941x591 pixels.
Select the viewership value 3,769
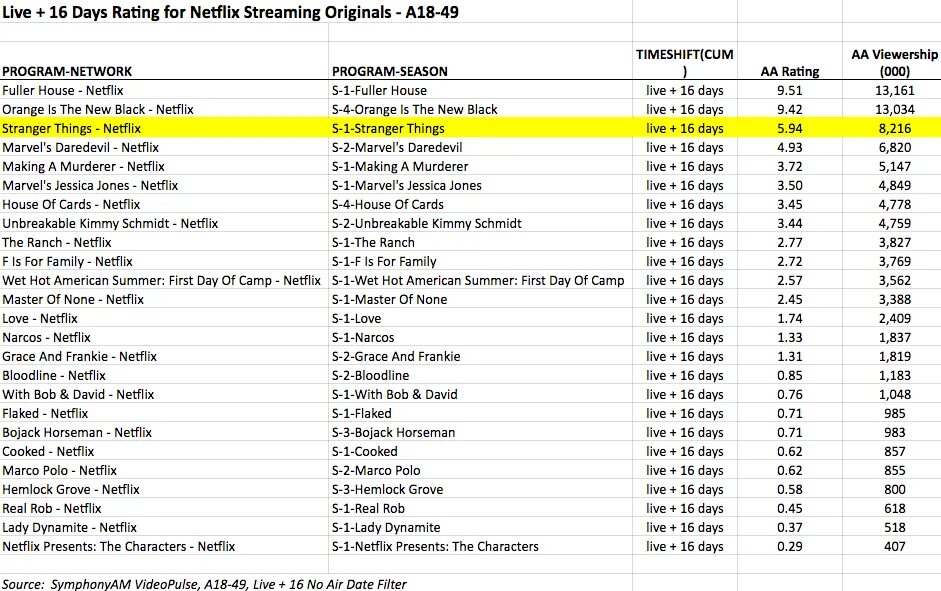click(894, 262)
